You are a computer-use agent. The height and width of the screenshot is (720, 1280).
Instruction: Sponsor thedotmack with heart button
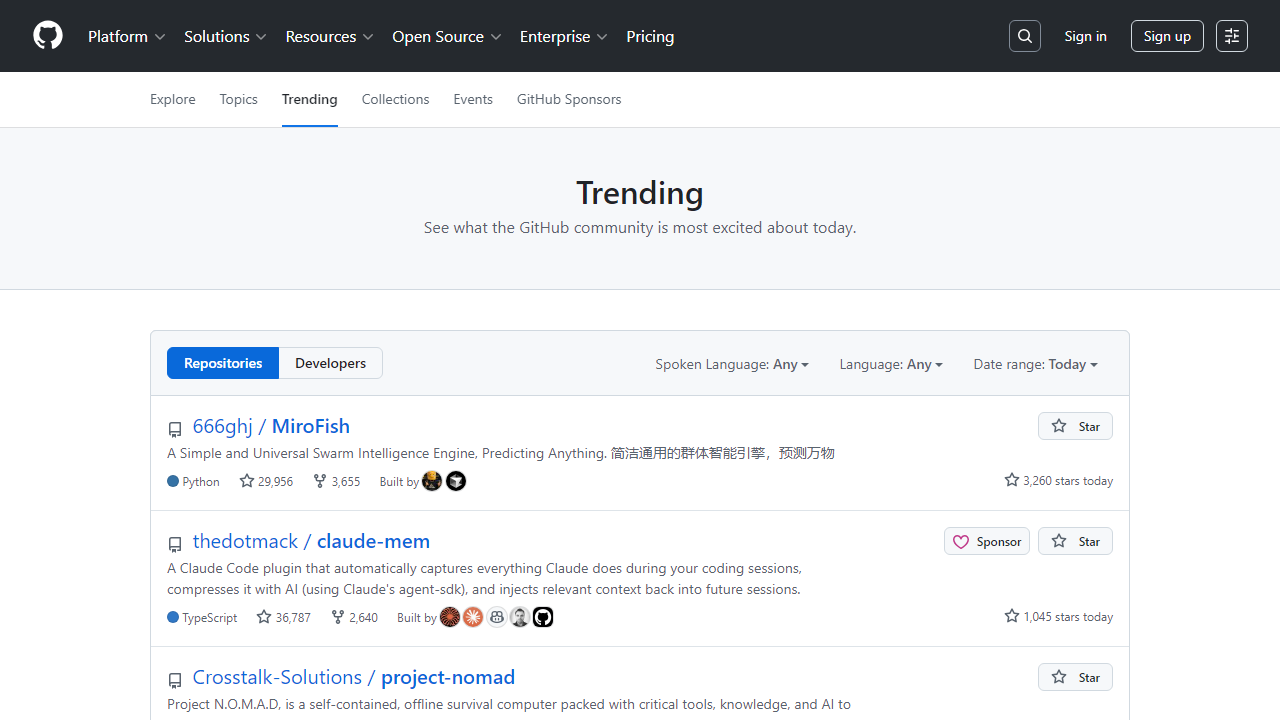(987, 541)
